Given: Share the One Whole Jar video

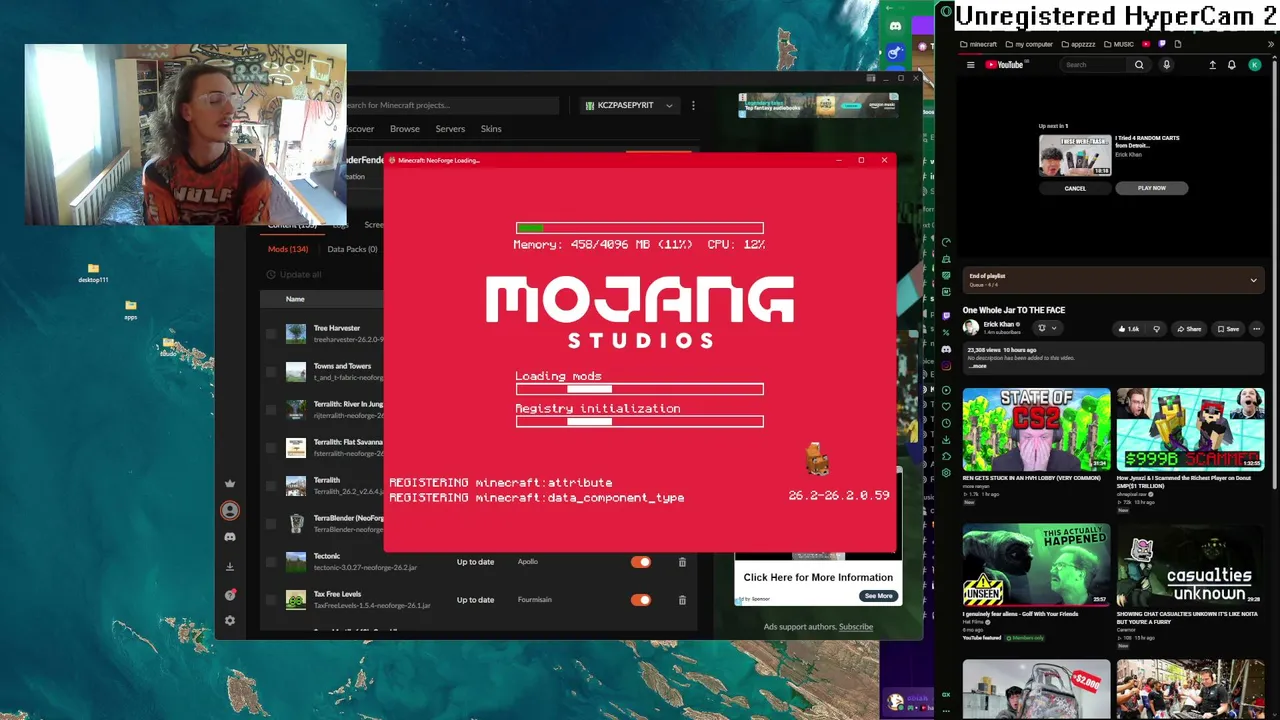Looking at the screenshot, I should click(x=1189, y=329).
